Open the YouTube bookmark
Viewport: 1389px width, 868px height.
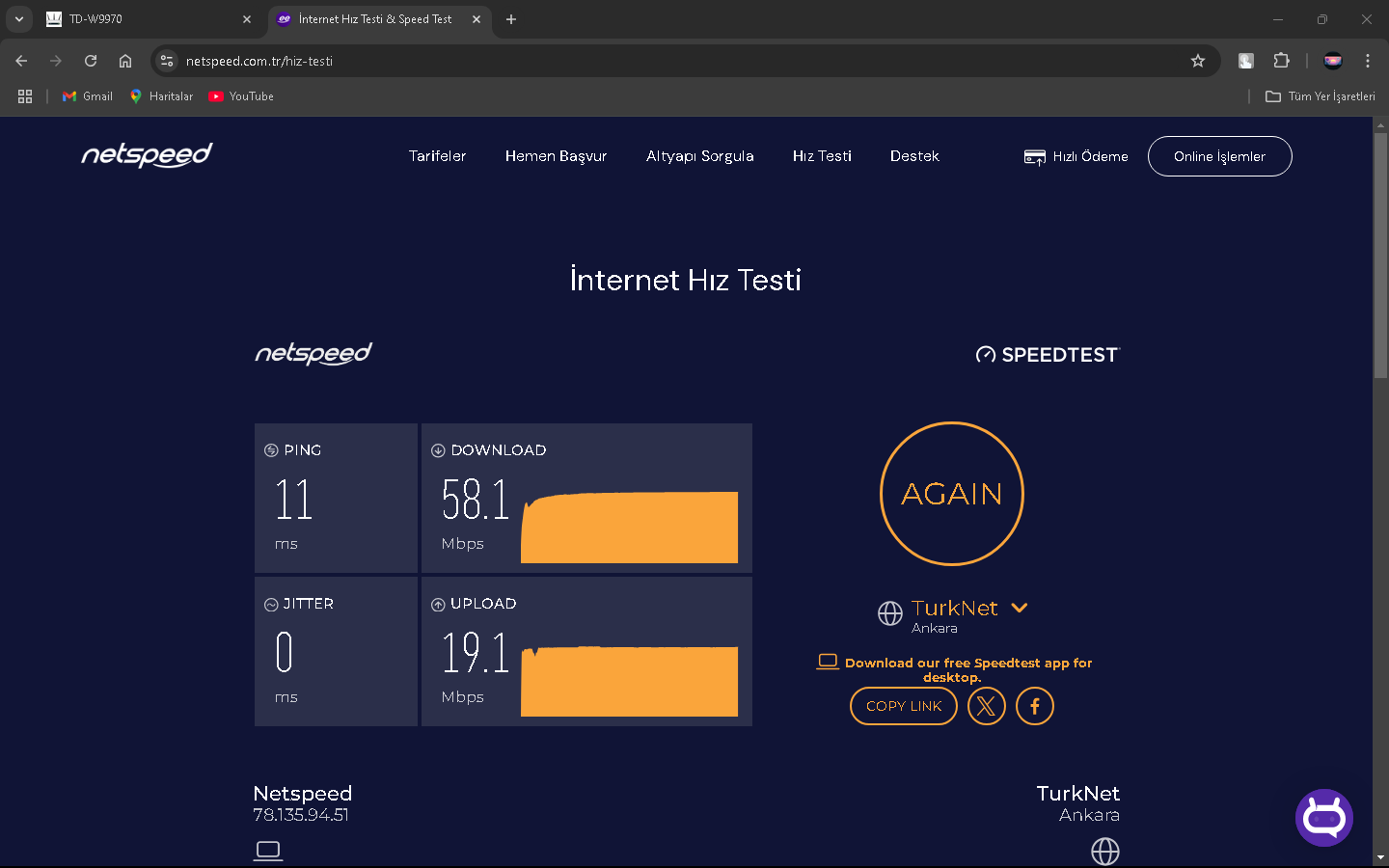tap(241, 96)
